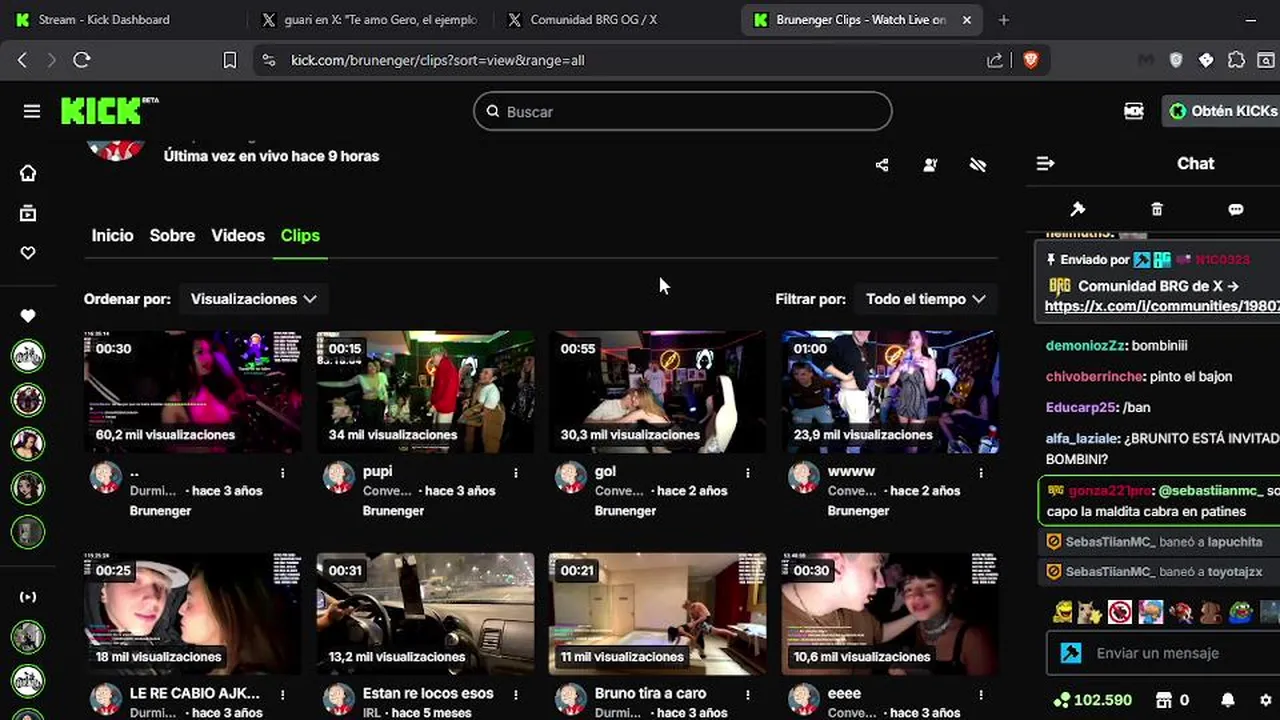Share the Brunenger channel

click(x=882, y=165)
